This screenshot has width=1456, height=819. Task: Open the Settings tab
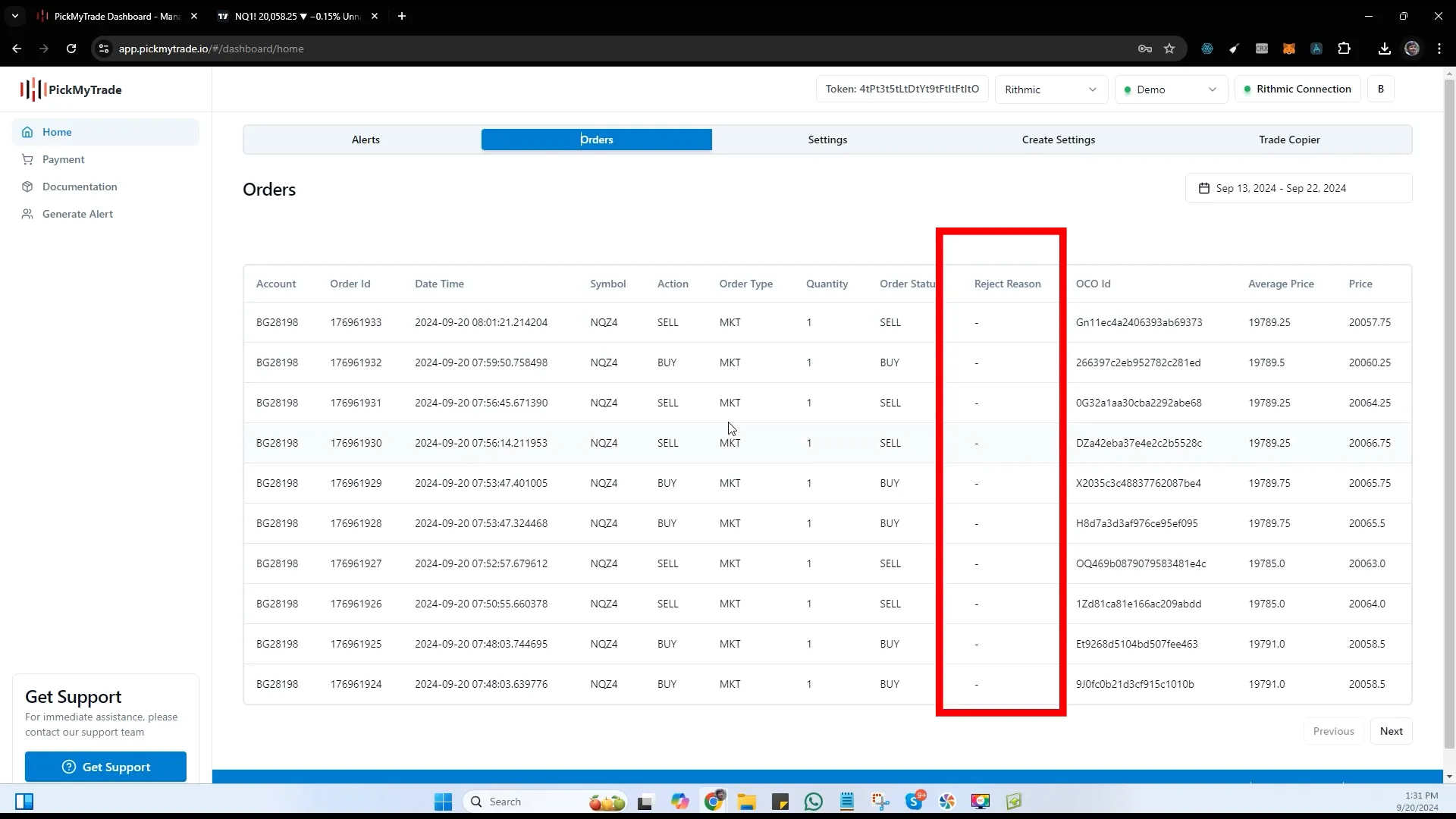tap(828, 139)
